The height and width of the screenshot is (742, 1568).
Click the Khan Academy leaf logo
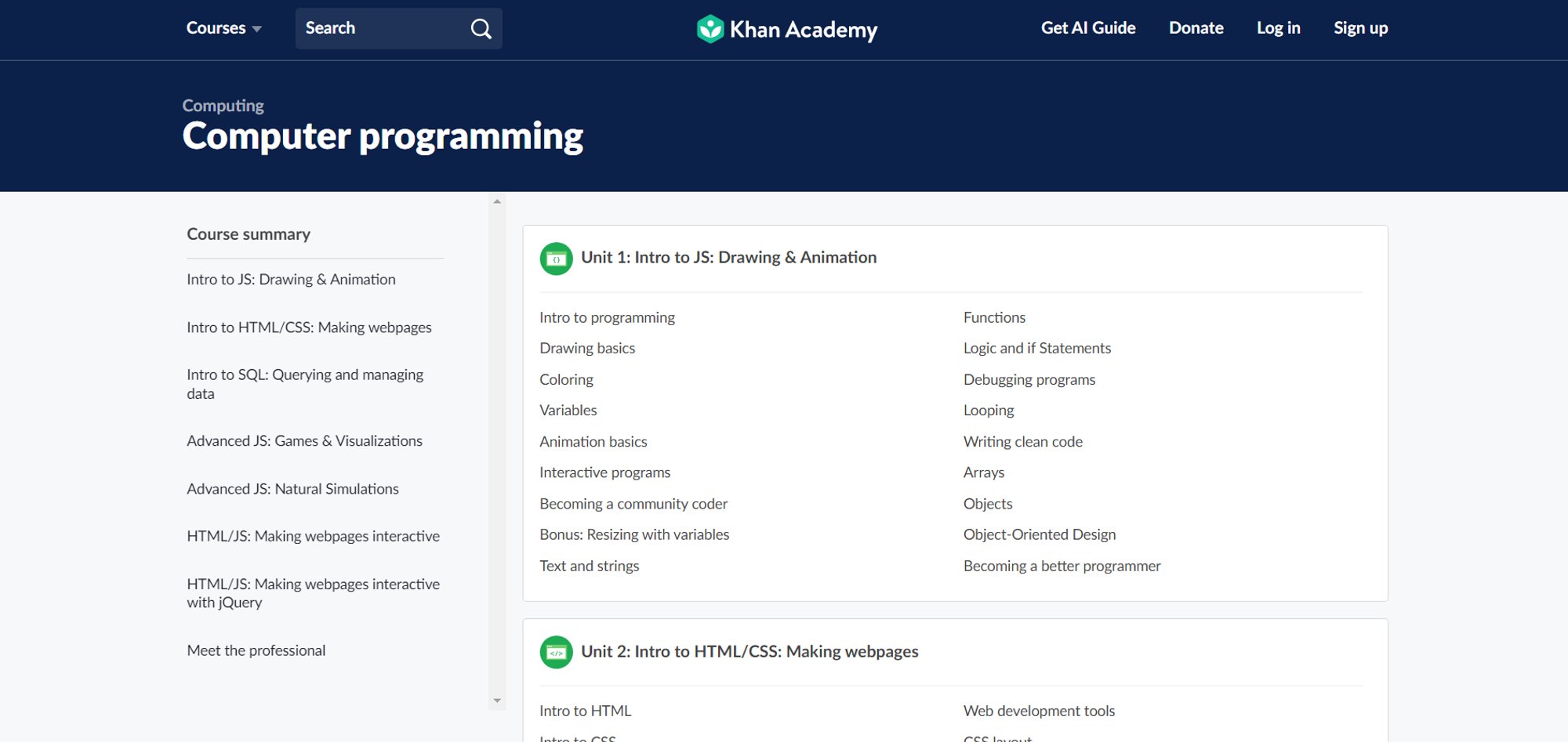click(x=710, y=29)
